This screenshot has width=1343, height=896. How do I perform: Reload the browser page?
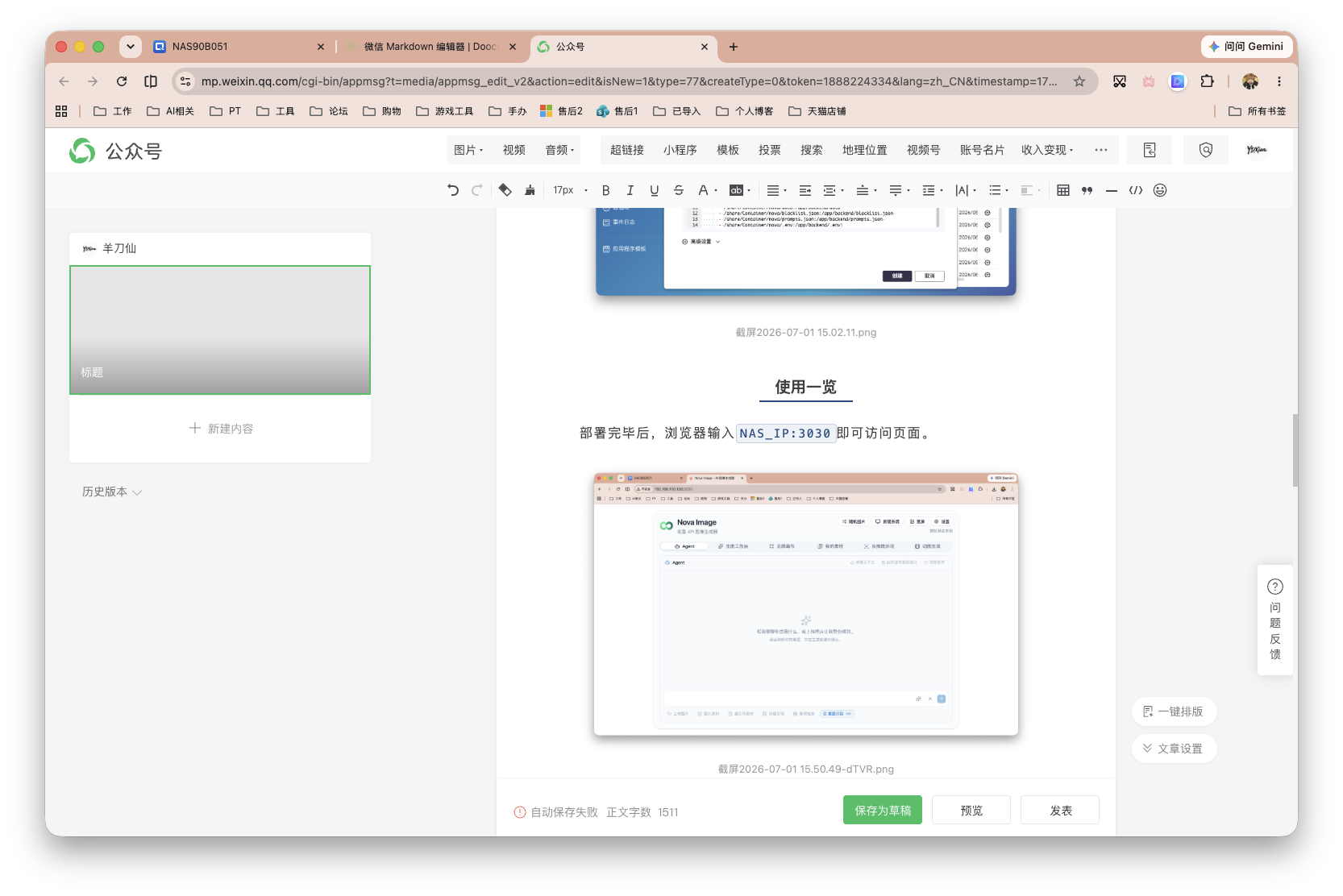point(122,81)
